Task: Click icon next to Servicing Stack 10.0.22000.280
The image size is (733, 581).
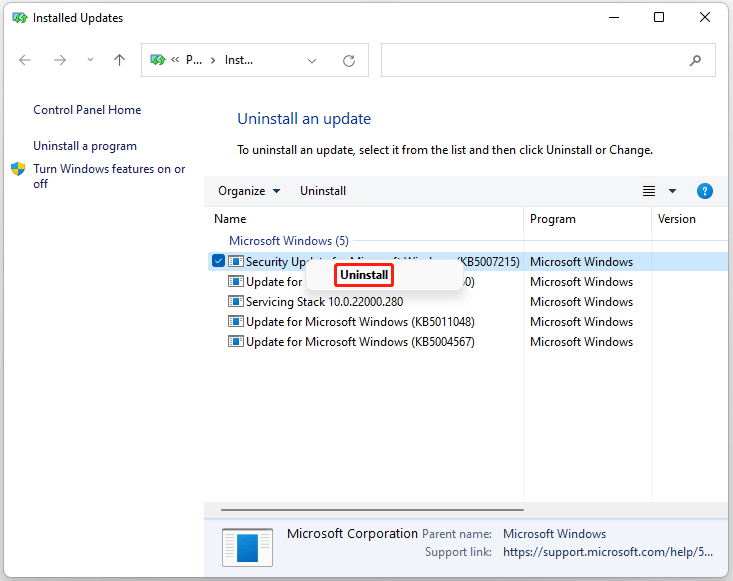Action: (x=236, y=301)
